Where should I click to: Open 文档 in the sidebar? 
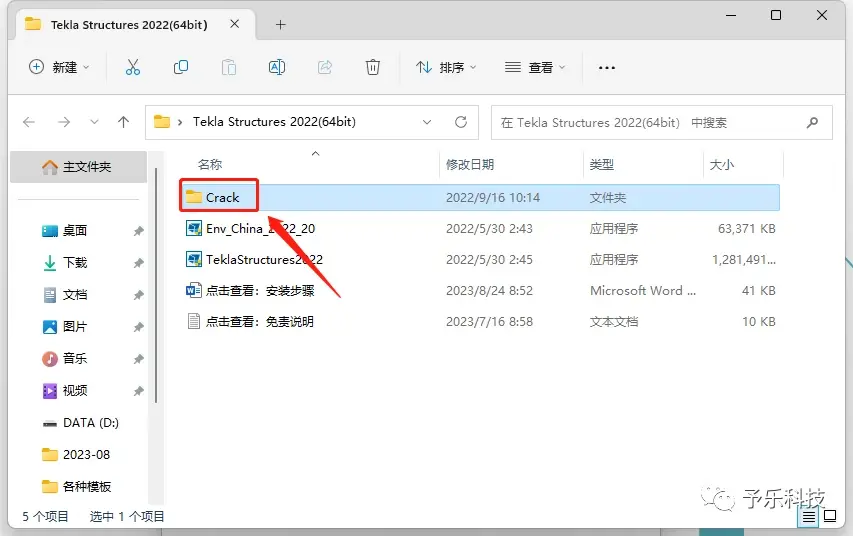75,295
